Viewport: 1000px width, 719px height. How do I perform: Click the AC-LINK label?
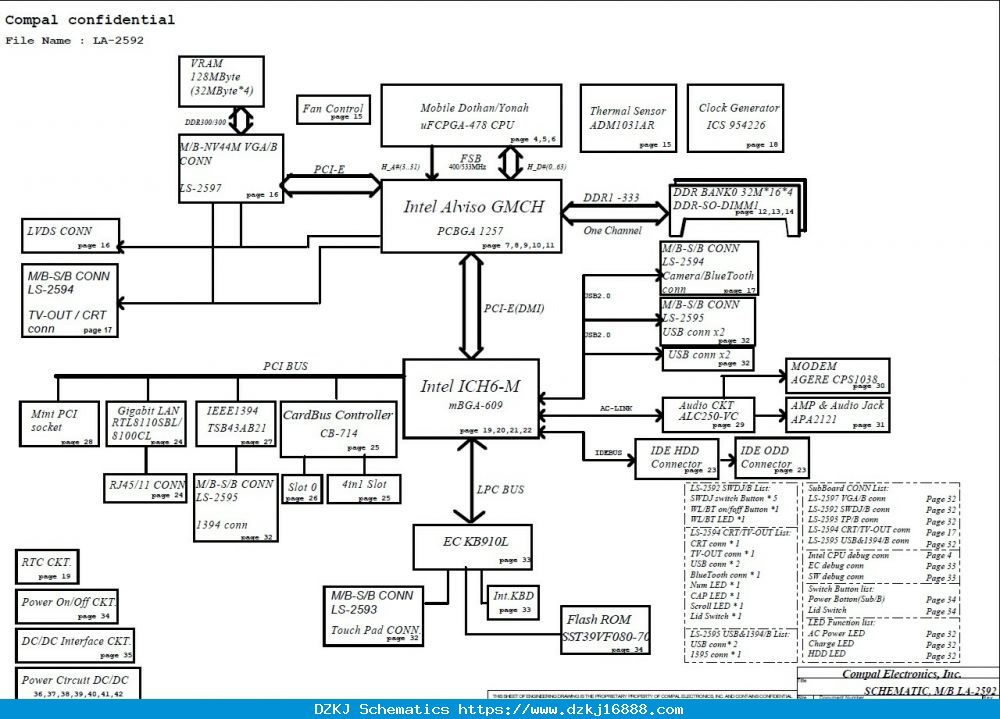[615, 408]
